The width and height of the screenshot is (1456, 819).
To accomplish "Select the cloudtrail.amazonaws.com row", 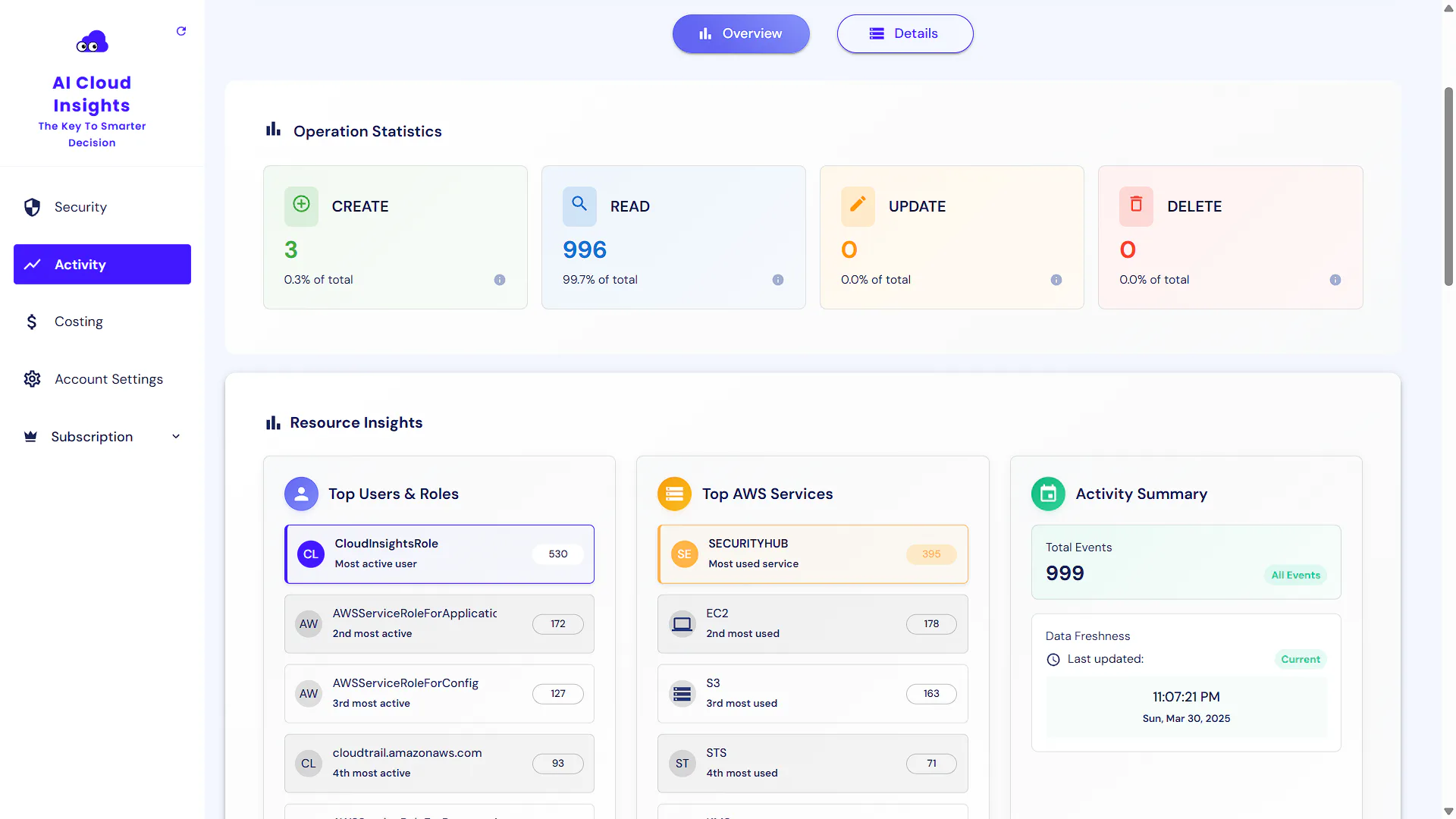I will pos(439,764).
